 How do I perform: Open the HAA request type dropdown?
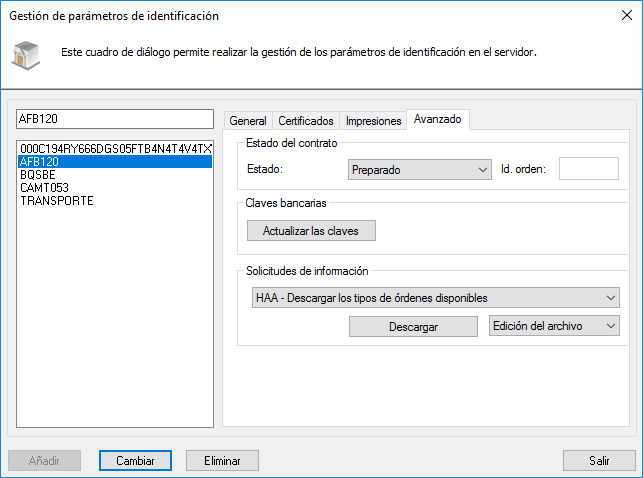[432, 297]
